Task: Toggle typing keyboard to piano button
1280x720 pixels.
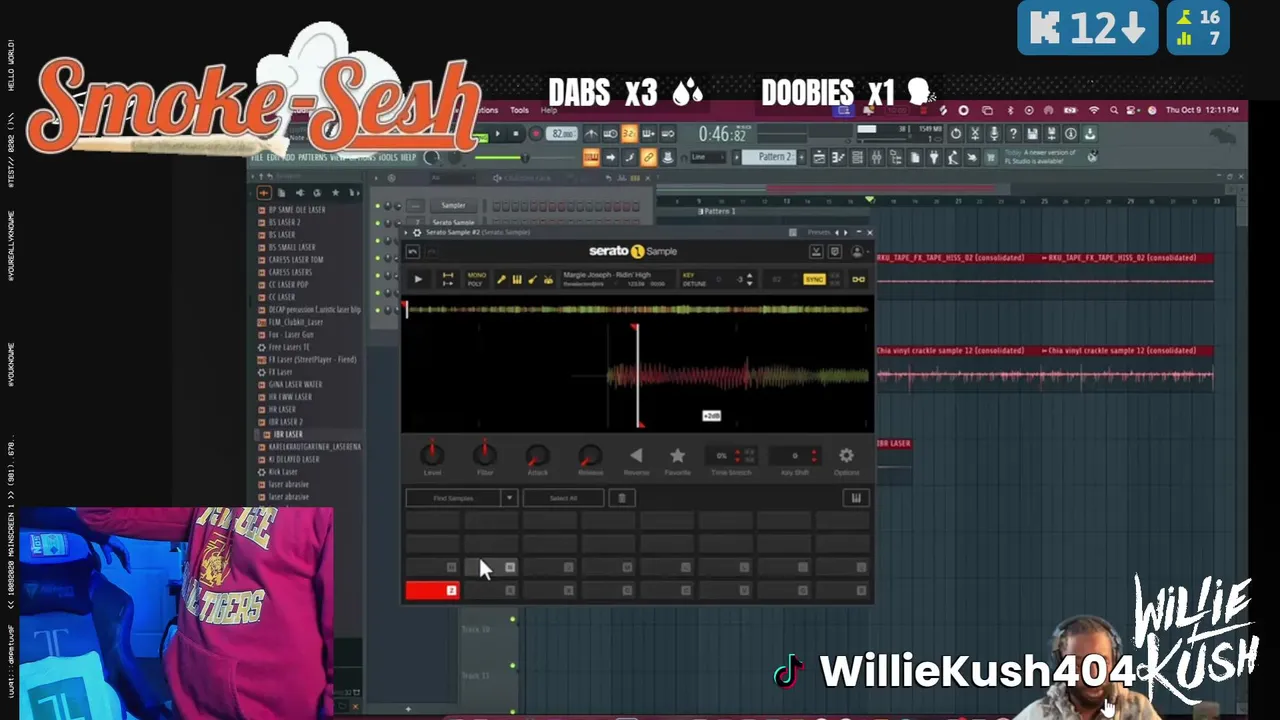Action: (591, 157)
